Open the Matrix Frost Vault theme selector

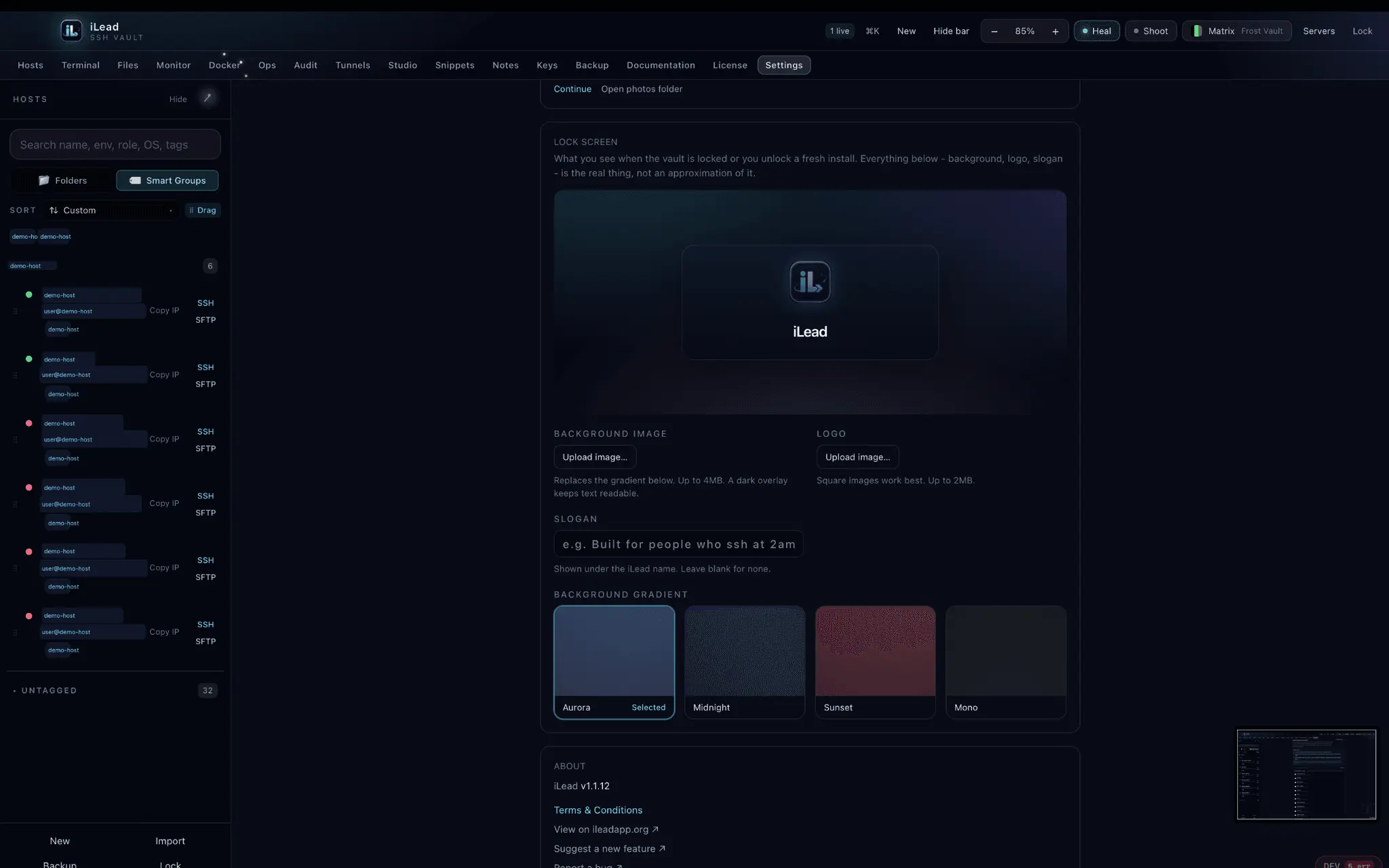pyautogui.click(x=1237, y=31)
